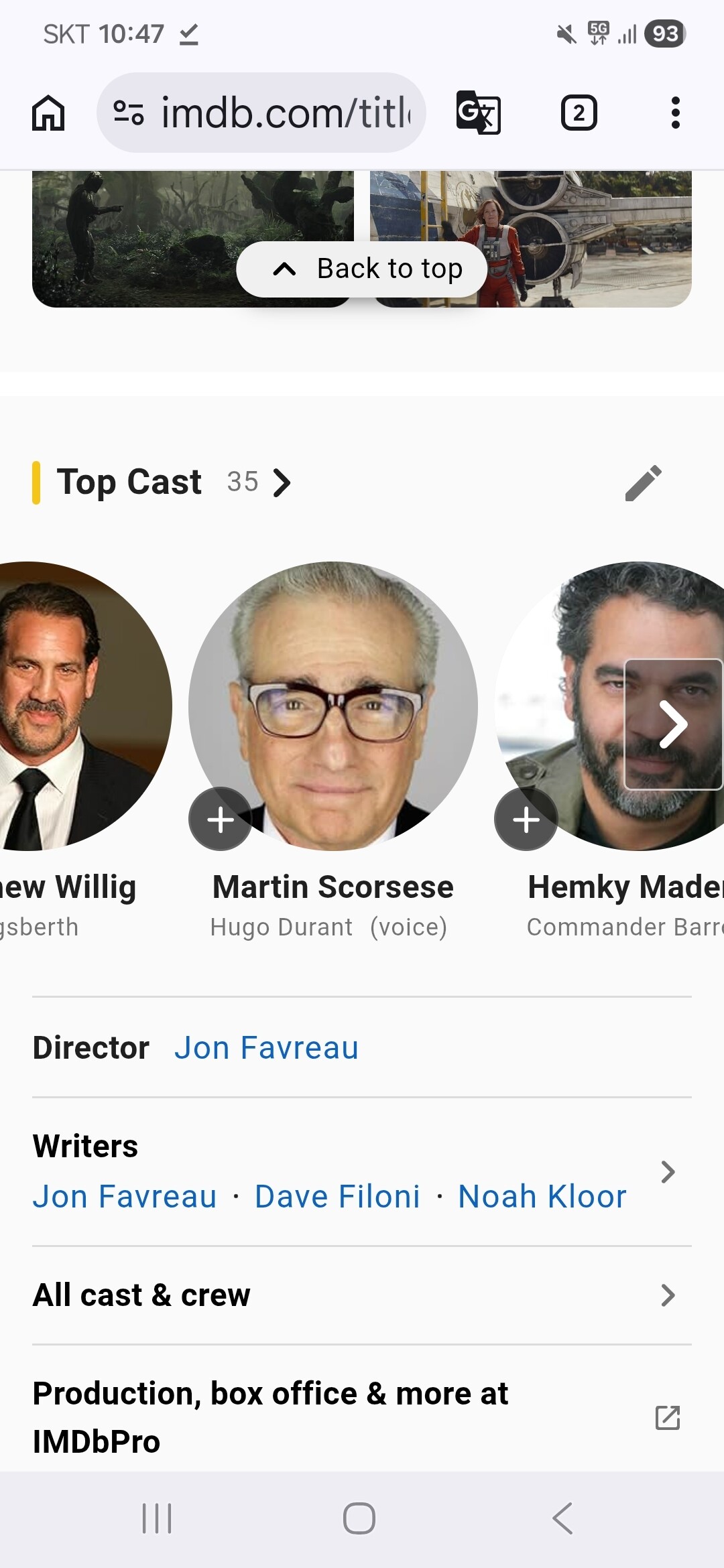Add Martin Scorsese using the plus icon
The height and width of the screenshot is (1568, 724).
coord(221,819)
